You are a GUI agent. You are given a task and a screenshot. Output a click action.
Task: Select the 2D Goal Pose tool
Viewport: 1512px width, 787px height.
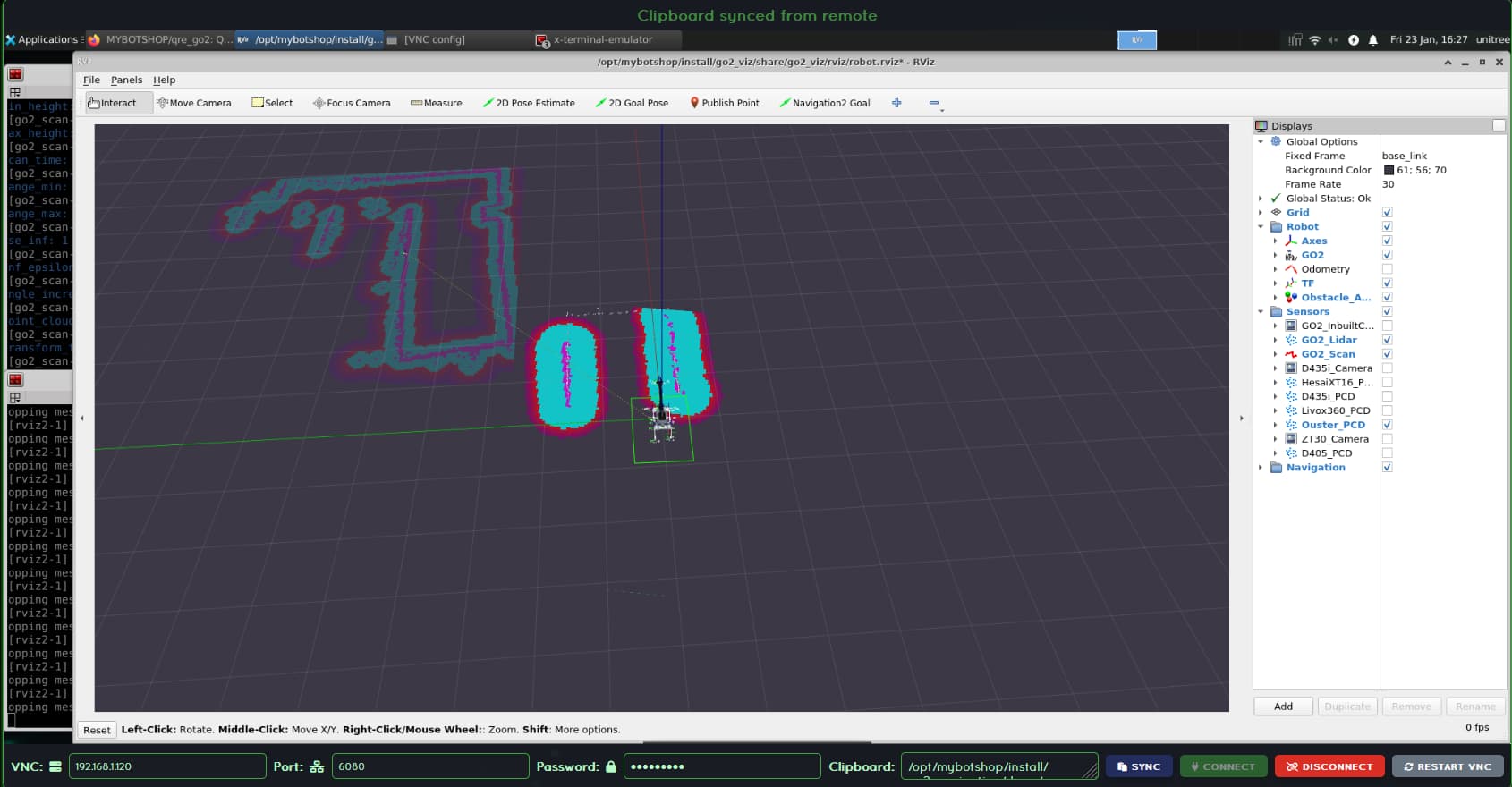(x=632, y=103)
